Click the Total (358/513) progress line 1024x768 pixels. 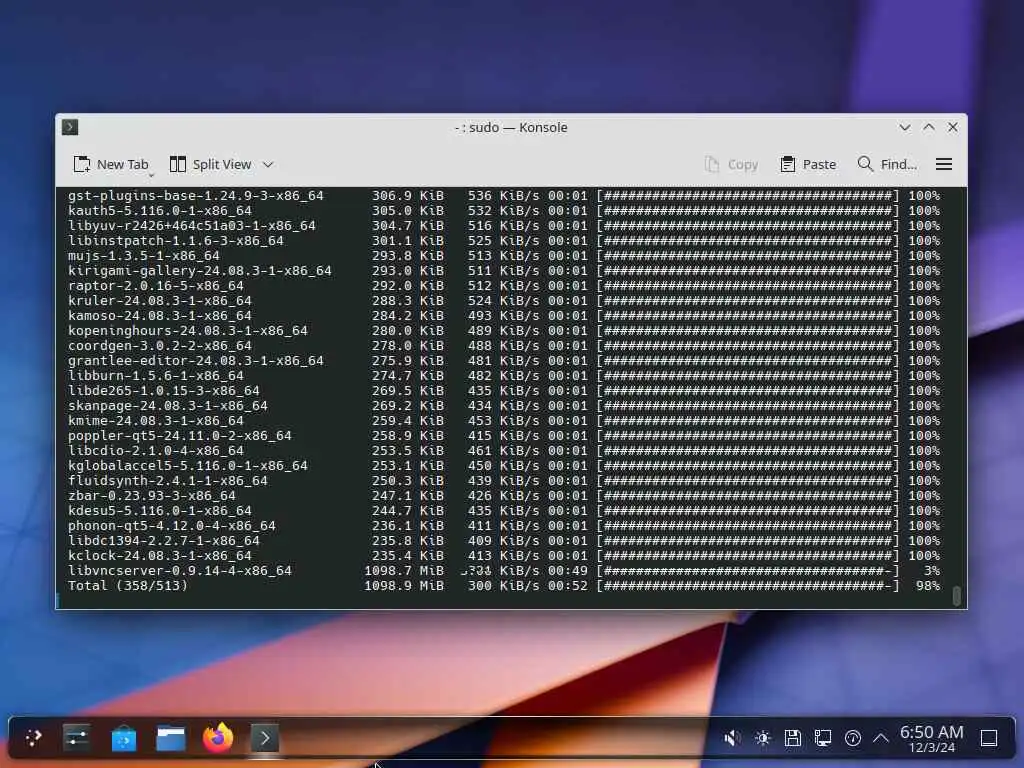[504, 586]
